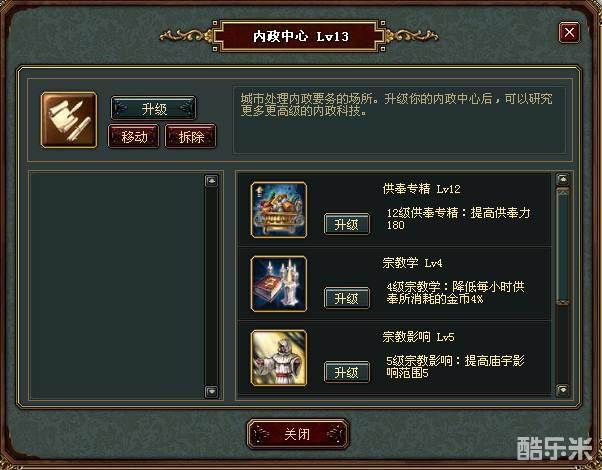602x470 pixels.
Task: Upgrade 宗教学 Lv4 technology
Action: click(x=347, y=298)
